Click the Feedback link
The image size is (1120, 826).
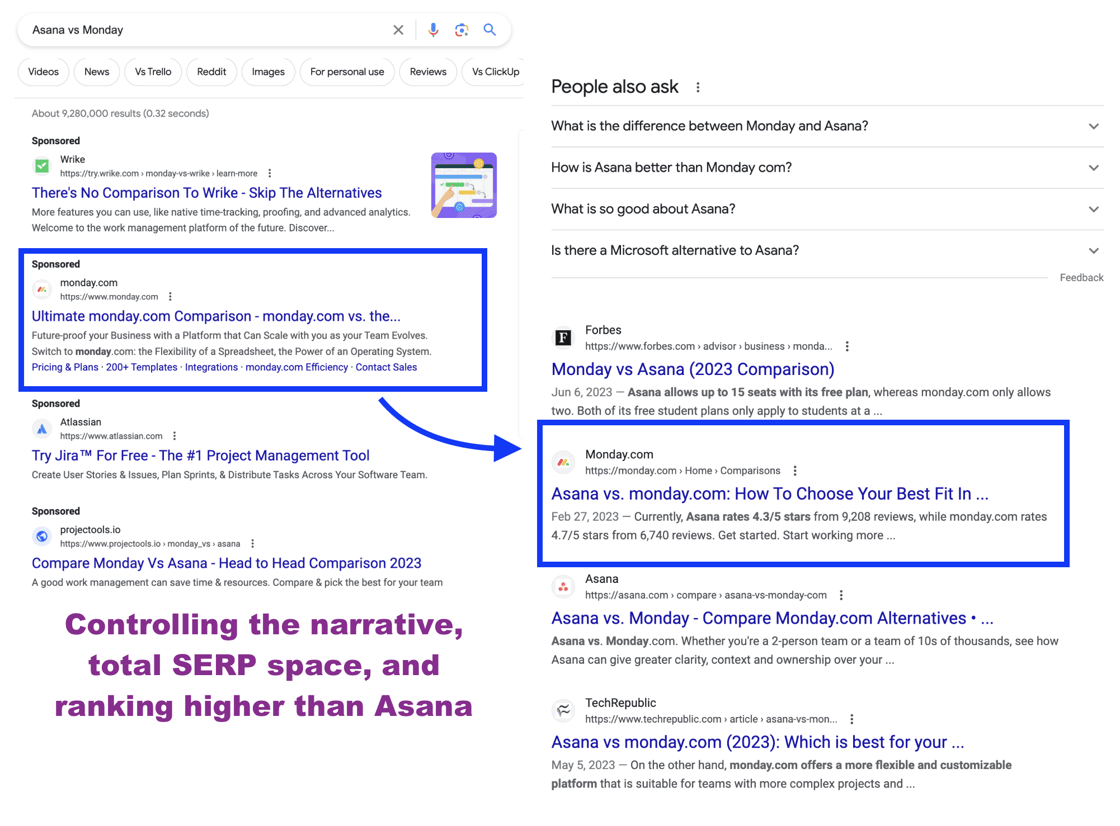[1081, 278]
